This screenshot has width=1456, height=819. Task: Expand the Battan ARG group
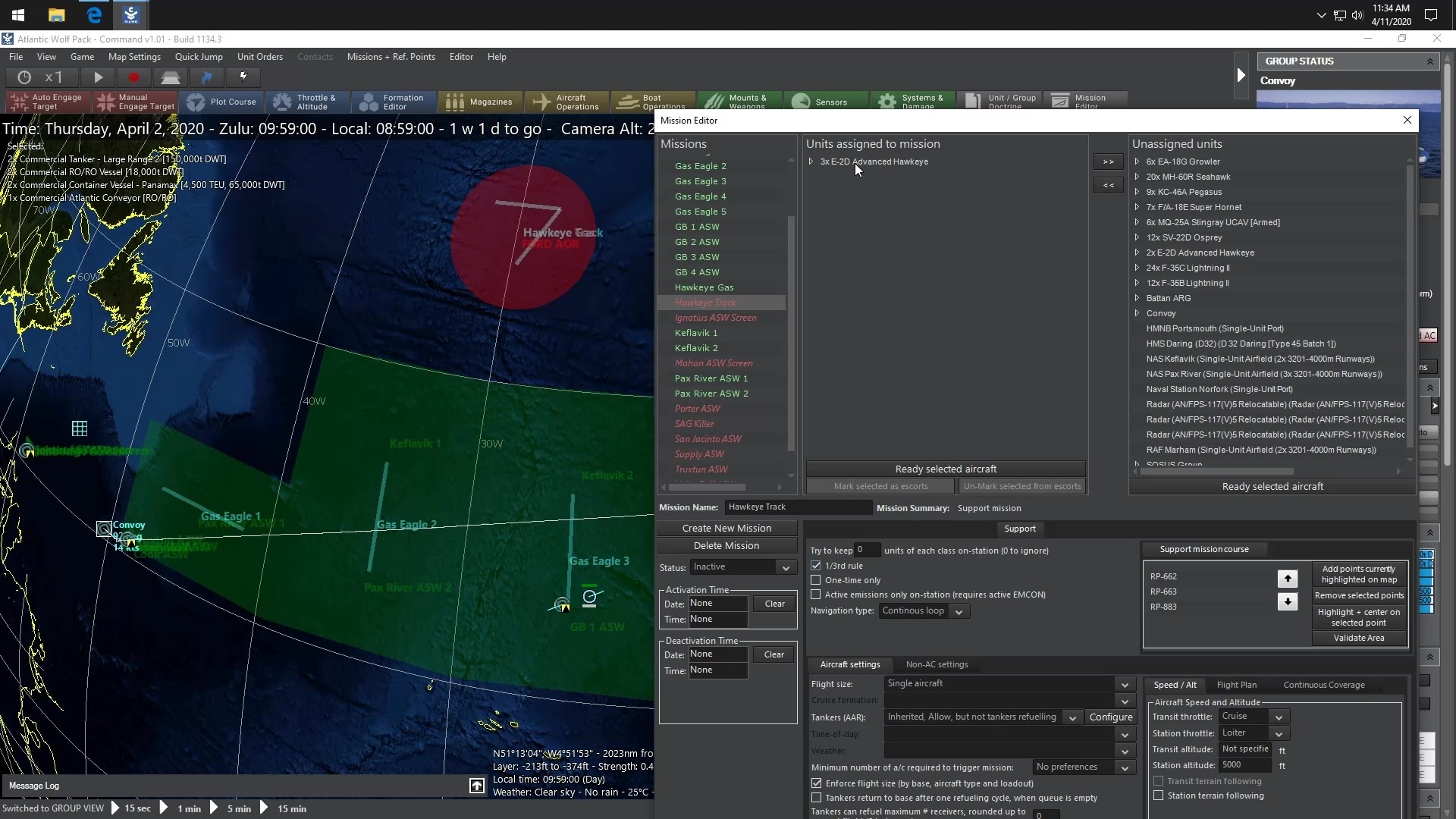pos(1137,298)
